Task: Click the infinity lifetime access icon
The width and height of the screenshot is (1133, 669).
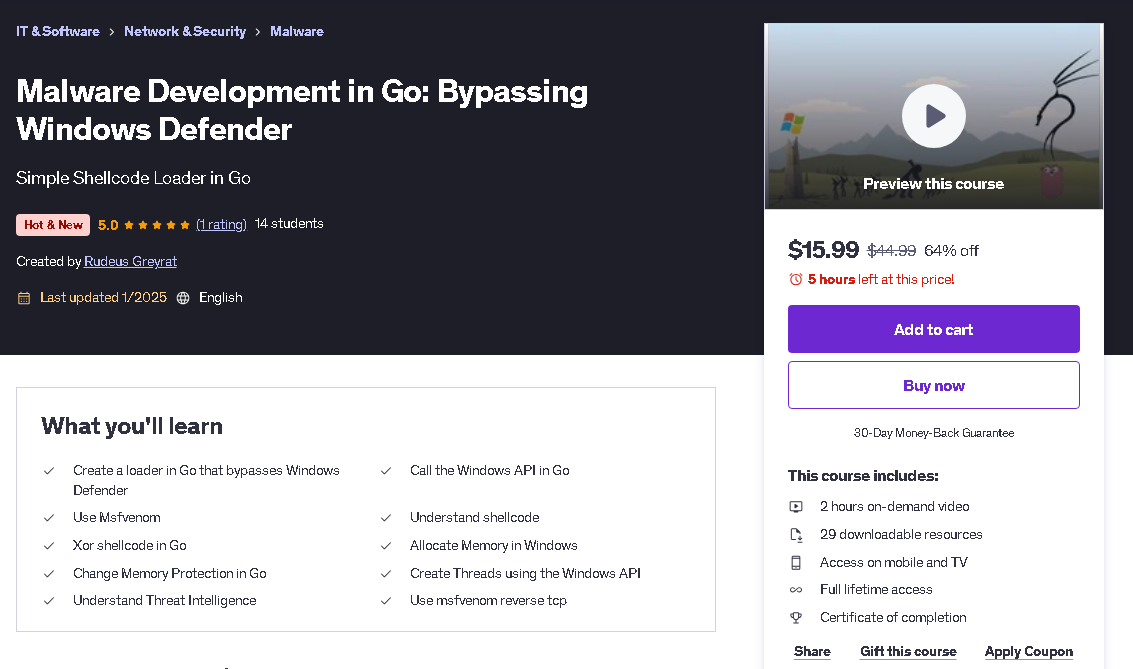Action: [796, 590]
